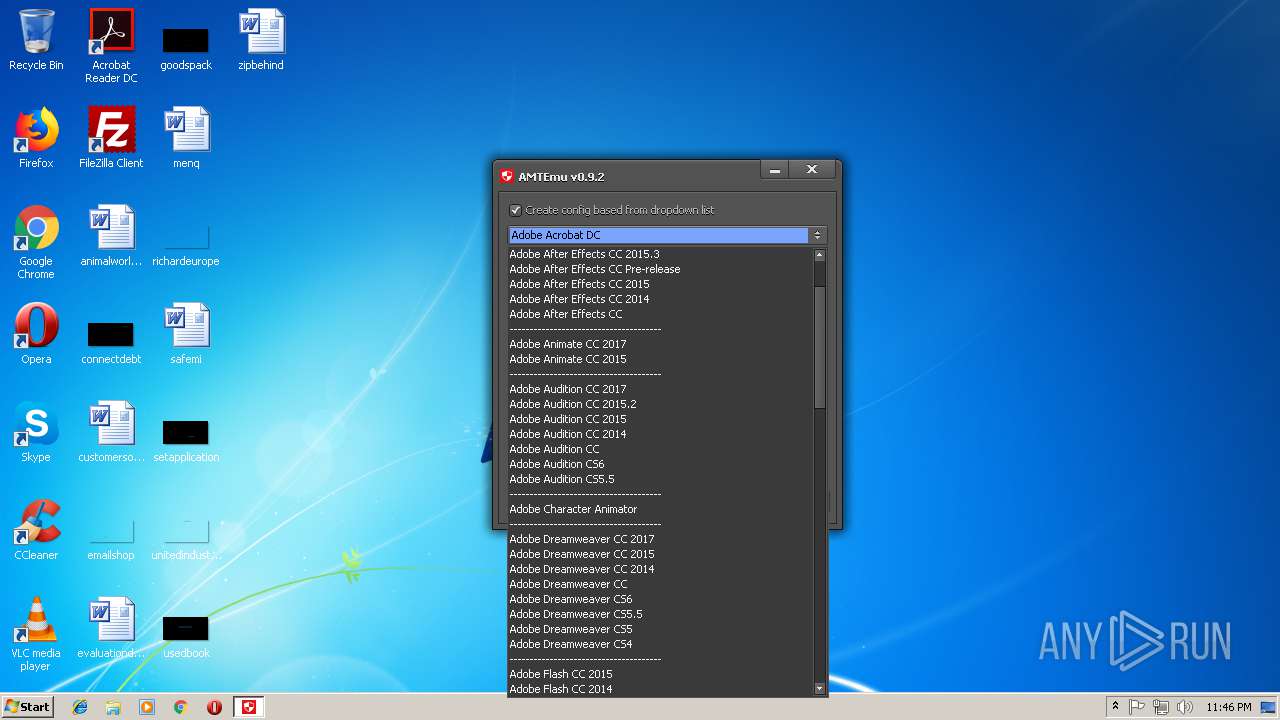Click the volume icon in system tray

pos(1185,707)
